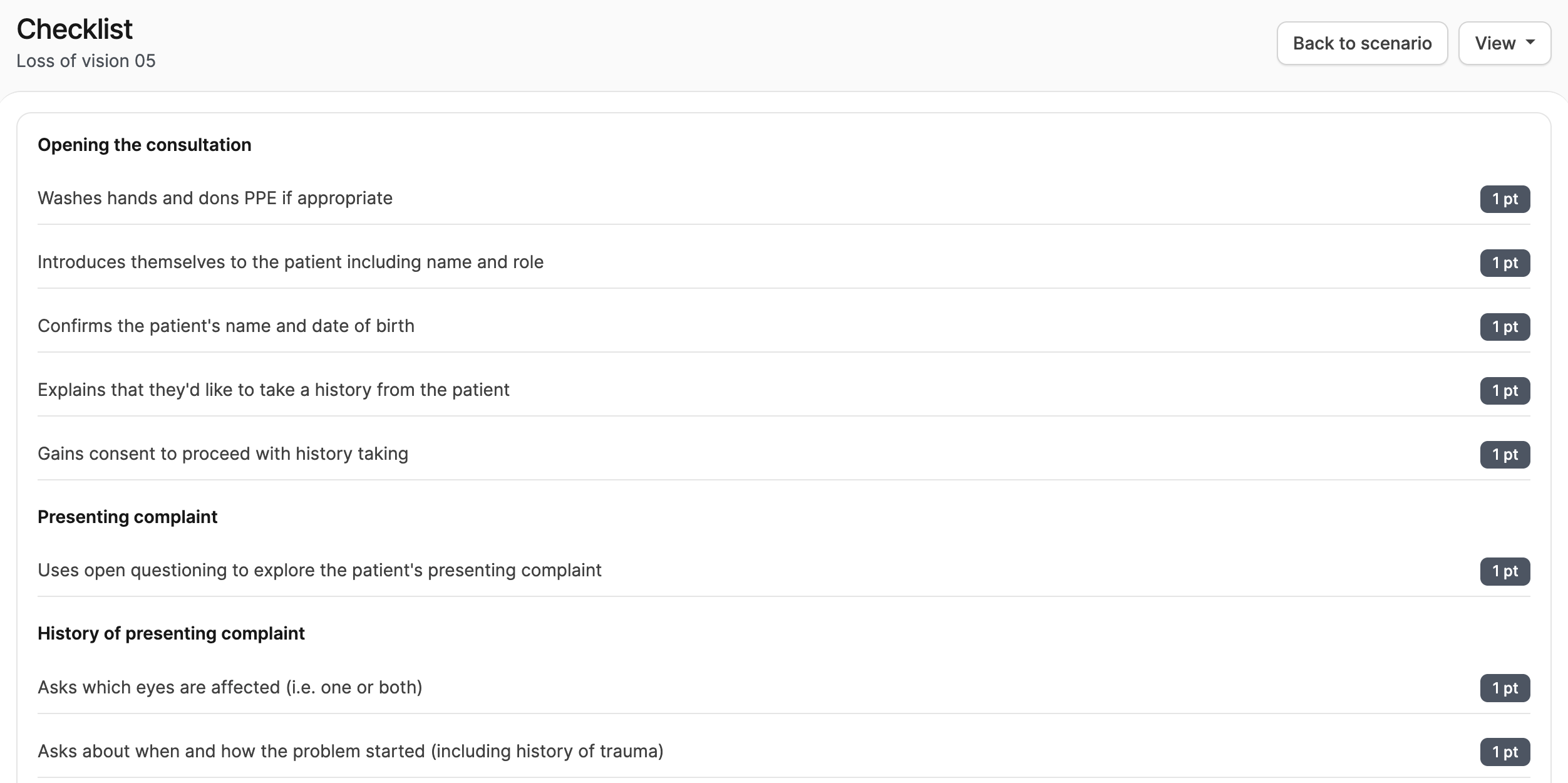1568x783 pixels.
Task: Click 1 pt badge for problem onset item
Action: pyautogui.click(x=1505, y=752)
